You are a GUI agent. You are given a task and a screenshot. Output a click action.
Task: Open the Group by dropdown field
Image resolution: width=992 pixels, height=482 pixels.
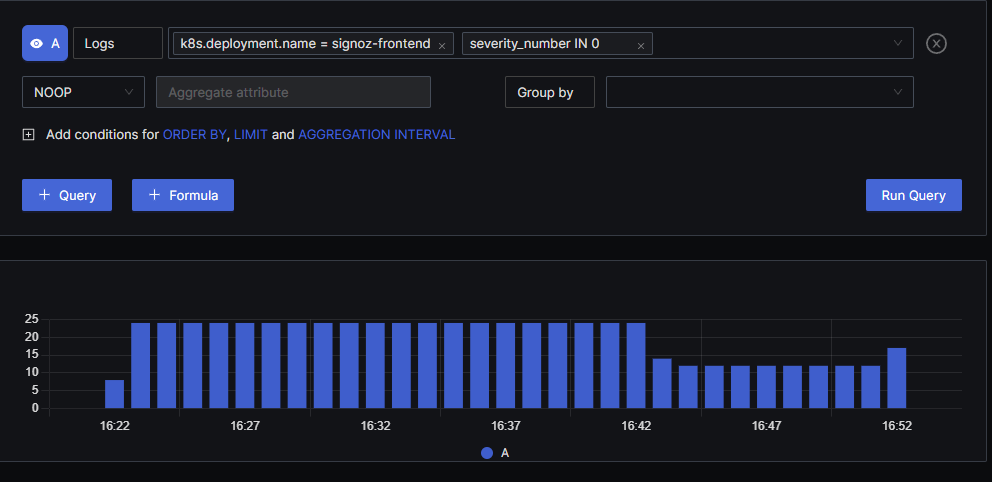click(760, 92)
